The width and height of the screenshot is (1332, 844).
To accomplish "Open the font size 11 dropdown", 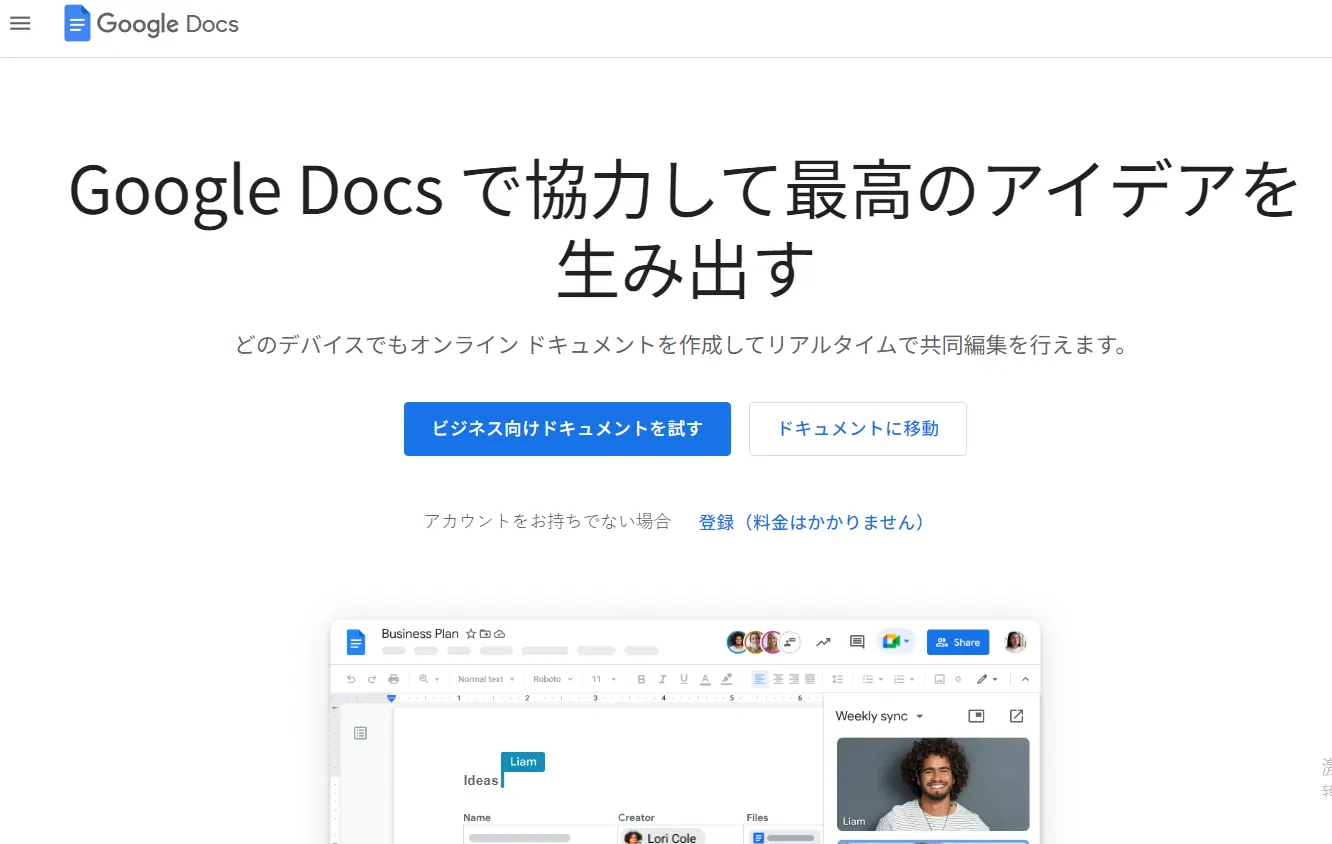I will coord(603,679).
